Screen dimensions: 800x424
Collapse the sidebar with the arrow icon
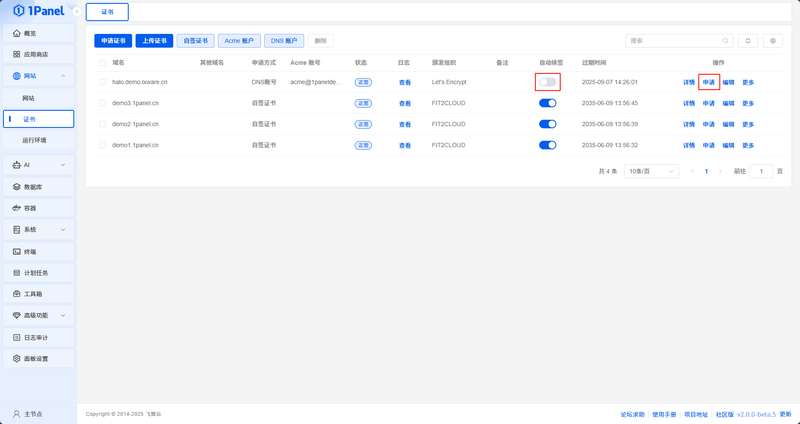[77, 11]
